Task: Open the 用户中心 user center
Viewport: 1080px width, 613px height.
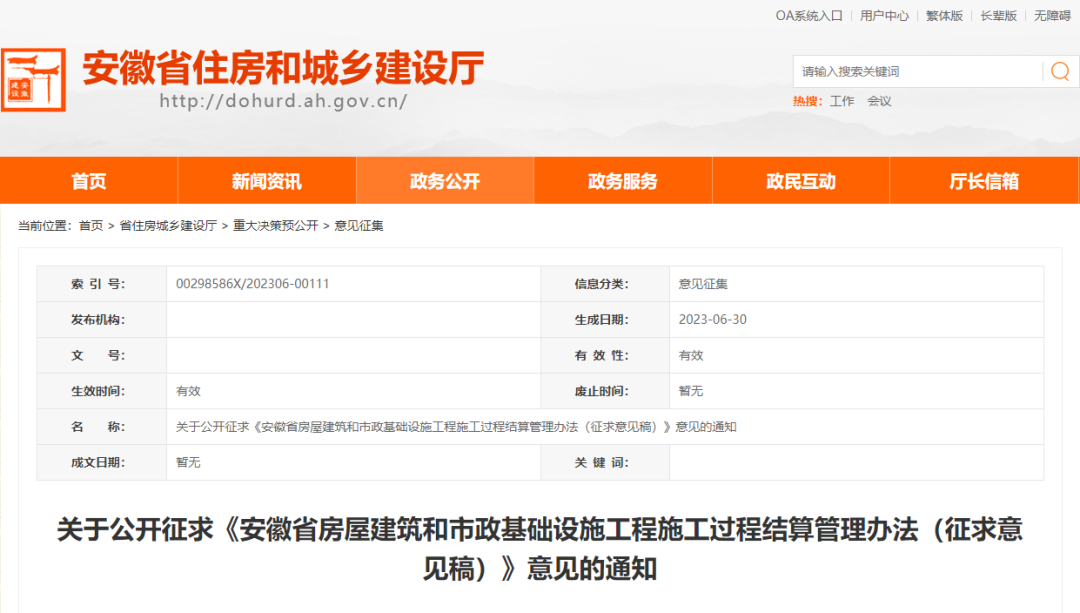Action: (884, 15)
